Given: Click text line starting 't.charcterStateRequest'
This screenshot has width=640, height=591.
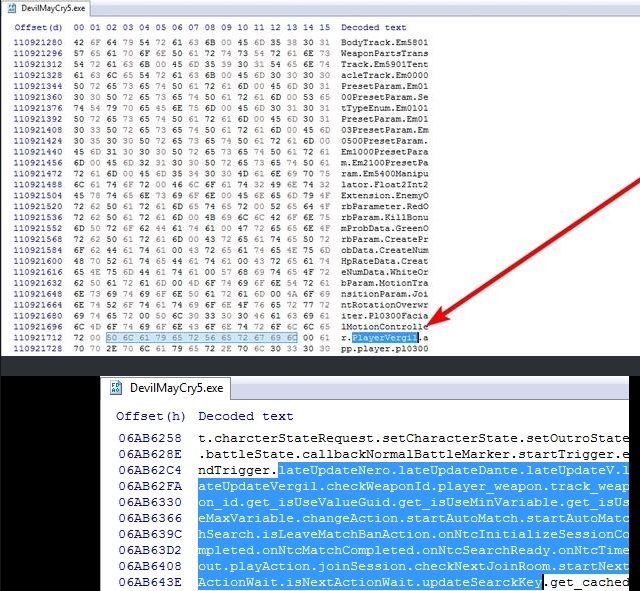Looking at the screenshot, I should (x=413, y=438).
